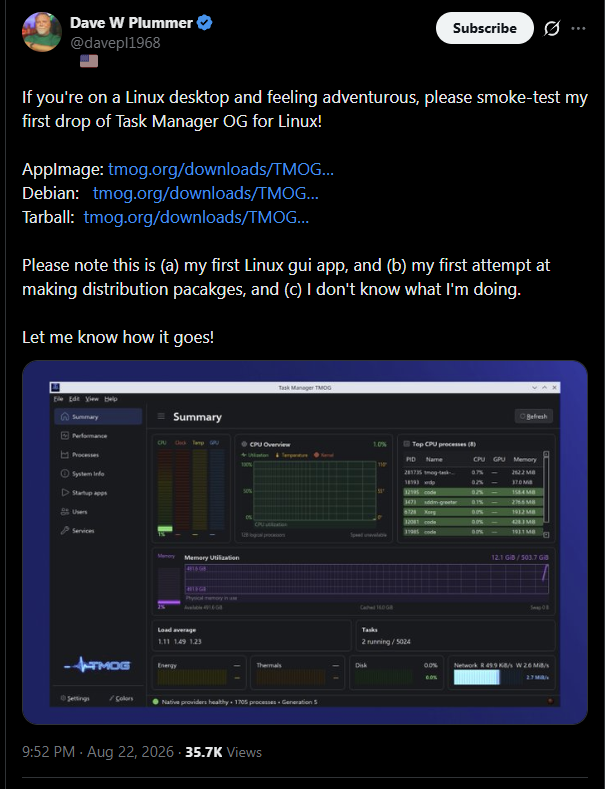Image resolution: width=605 pixels, height=789 pixels.
Task: Click the TMOG window app icon
Action: 55,387
